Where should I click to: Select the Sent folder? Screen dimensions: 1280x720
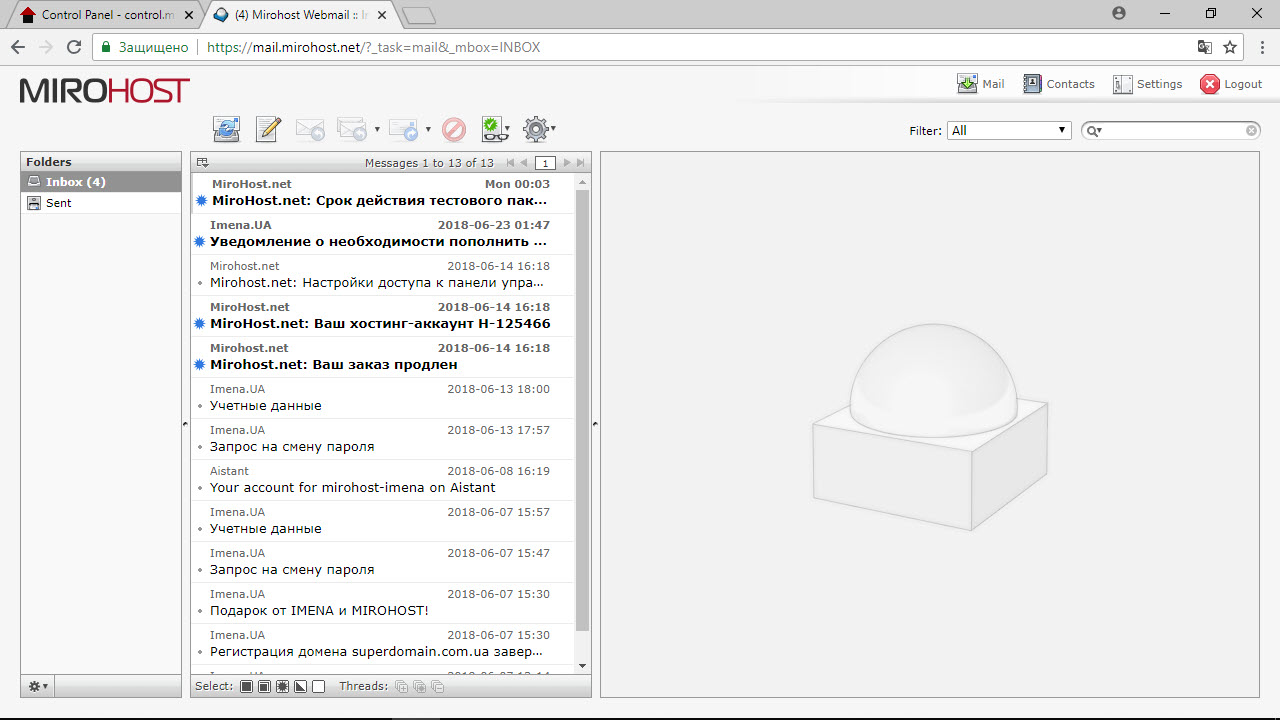pyautogui.click(x=101, y=203)
